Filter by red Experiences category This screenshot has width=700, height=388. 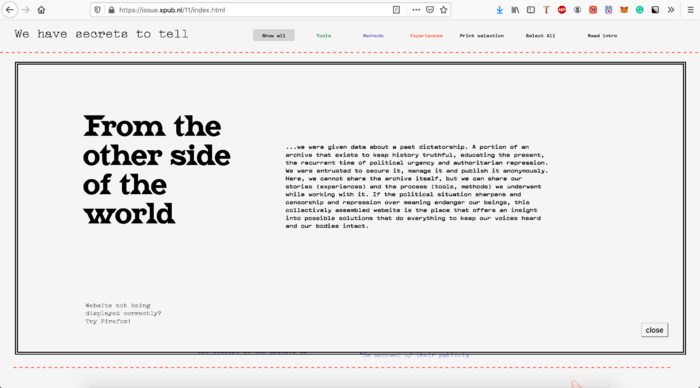[x=426, y=36]
